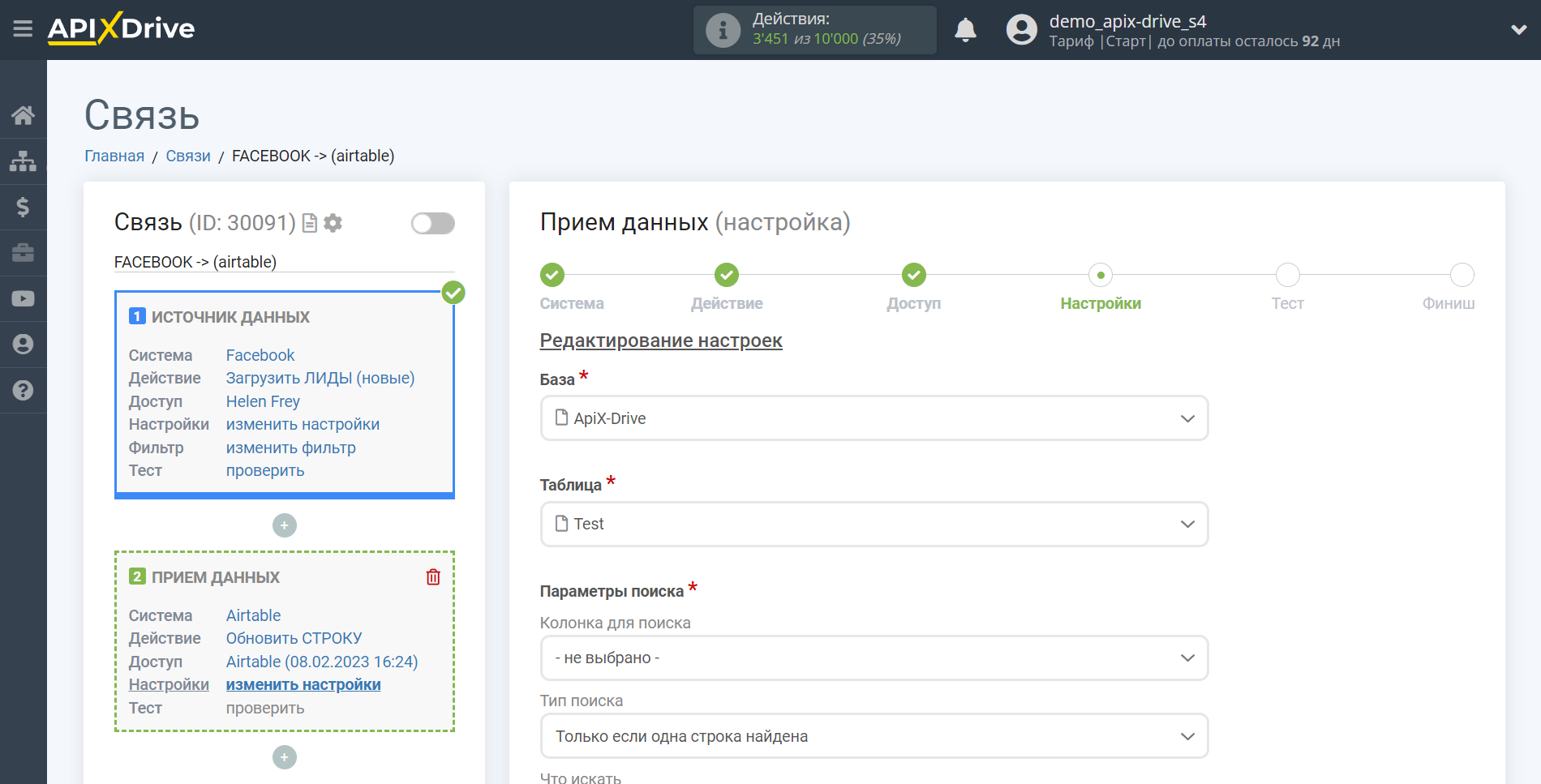Click Загрузить ЛИДЫ (новые) link
The image size is (1541, 784).
click(320, 378)
